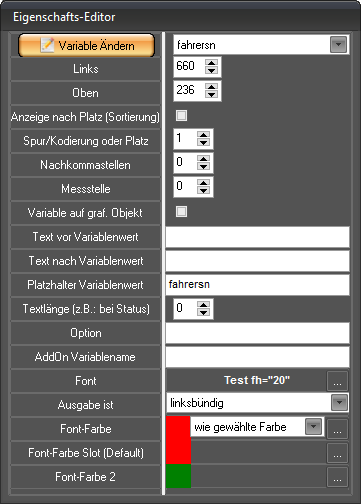Increase the Messstelle value
The height and width of the screenshot is (504, 361).
203,183
